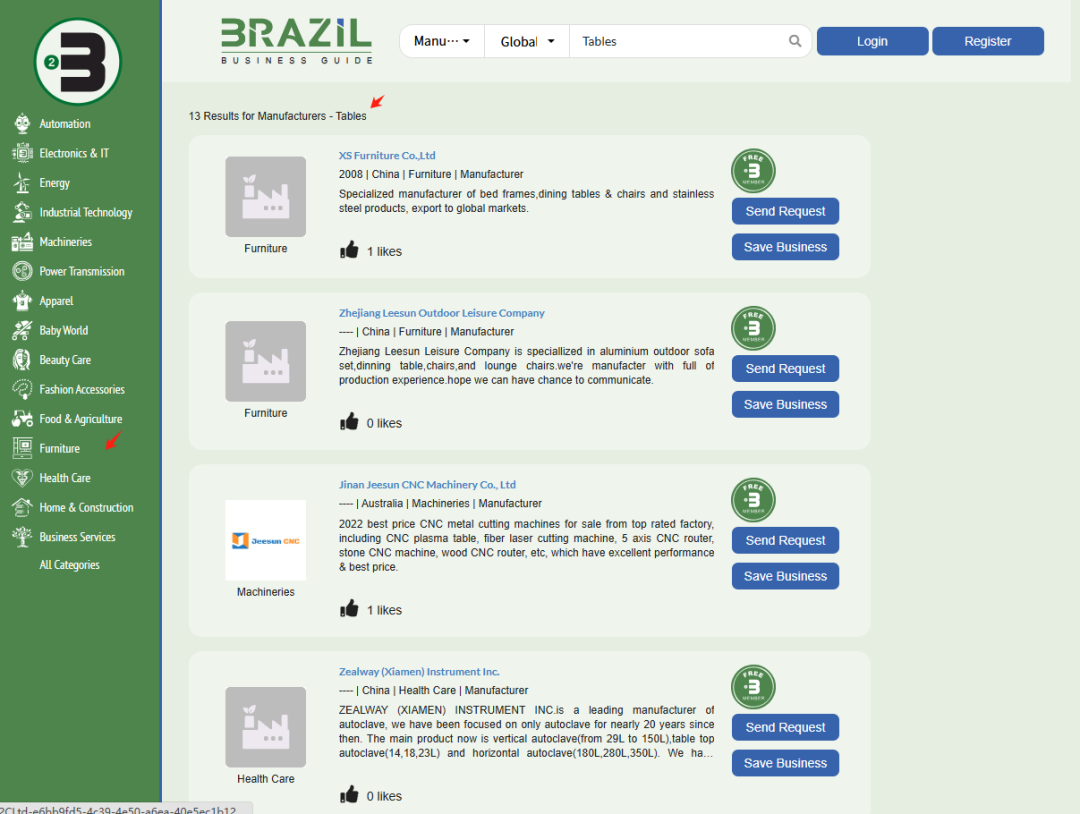This screenshot has width=1080, height=814.
Task: Send Request to Zhejiang Leesun
Action: tap(785, 369)
